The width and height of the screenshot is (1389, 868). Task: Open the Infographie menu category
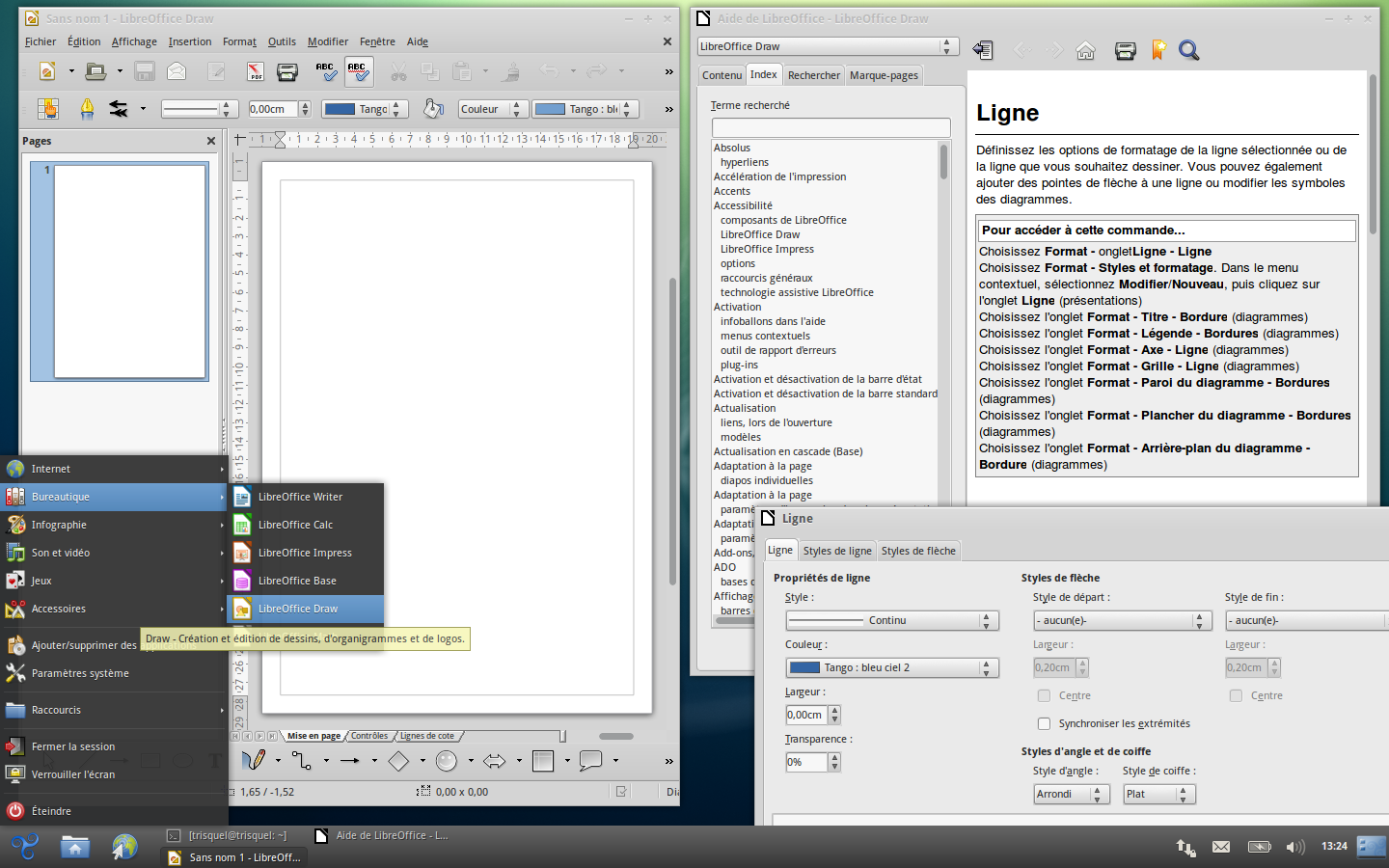coord(114,525)
